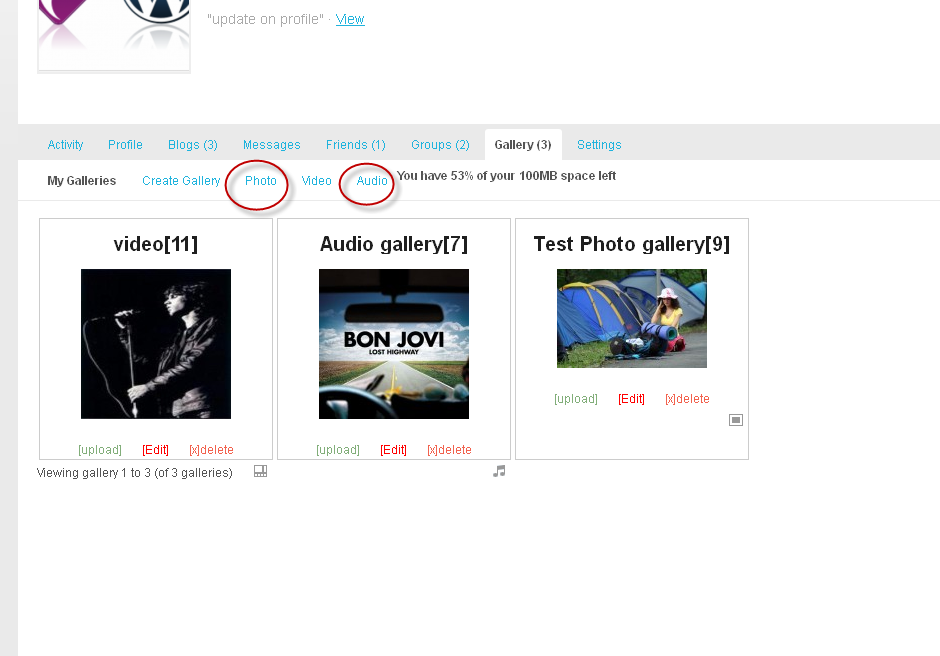This screenshot has width=940, height=656.
Task: Click Edit under video[11] gallery
Action: click(155, 450)
